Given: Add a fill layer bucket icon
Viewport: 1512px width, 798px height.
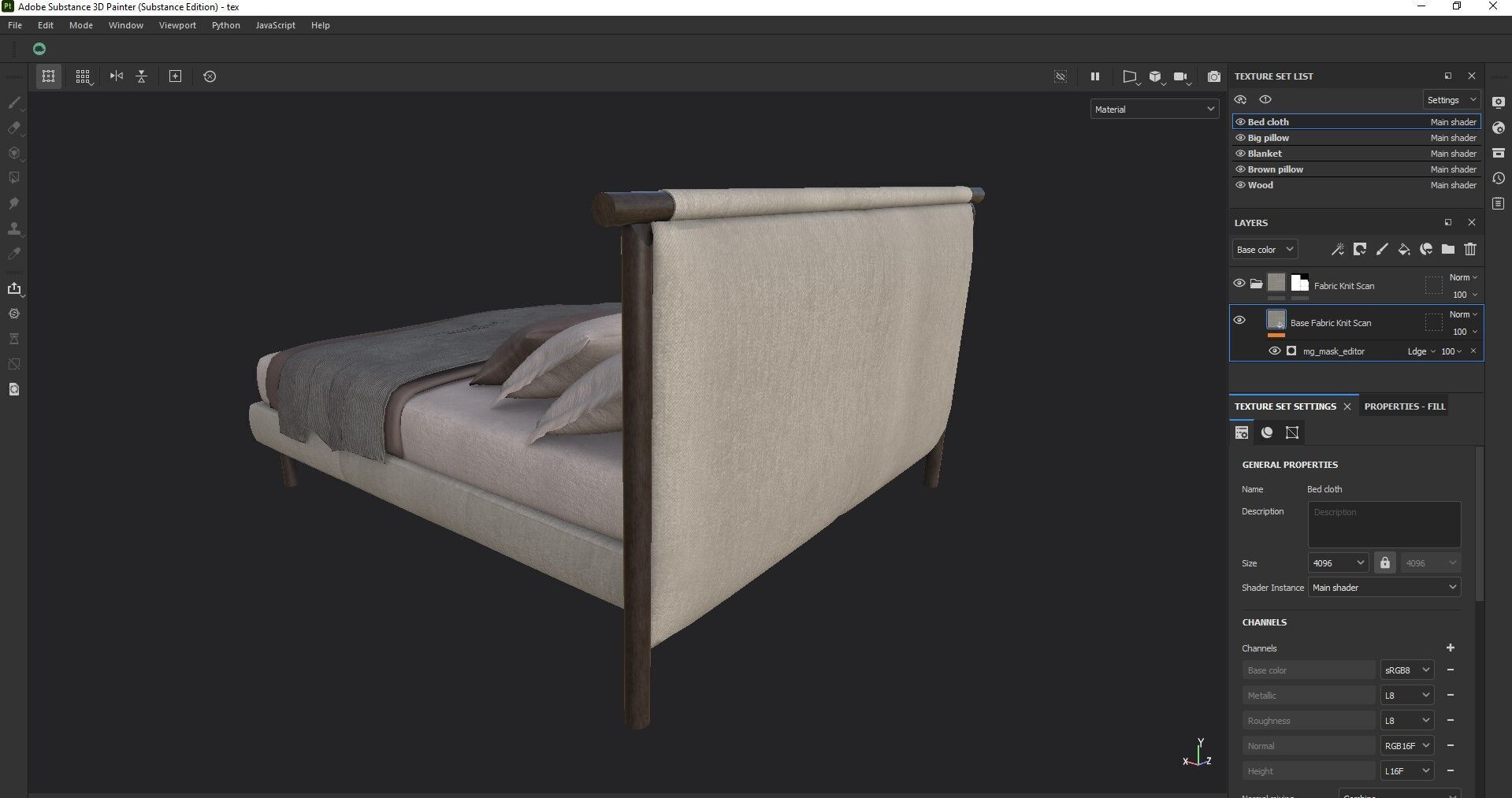Looking at the screenshot, I should [1404, 250].
